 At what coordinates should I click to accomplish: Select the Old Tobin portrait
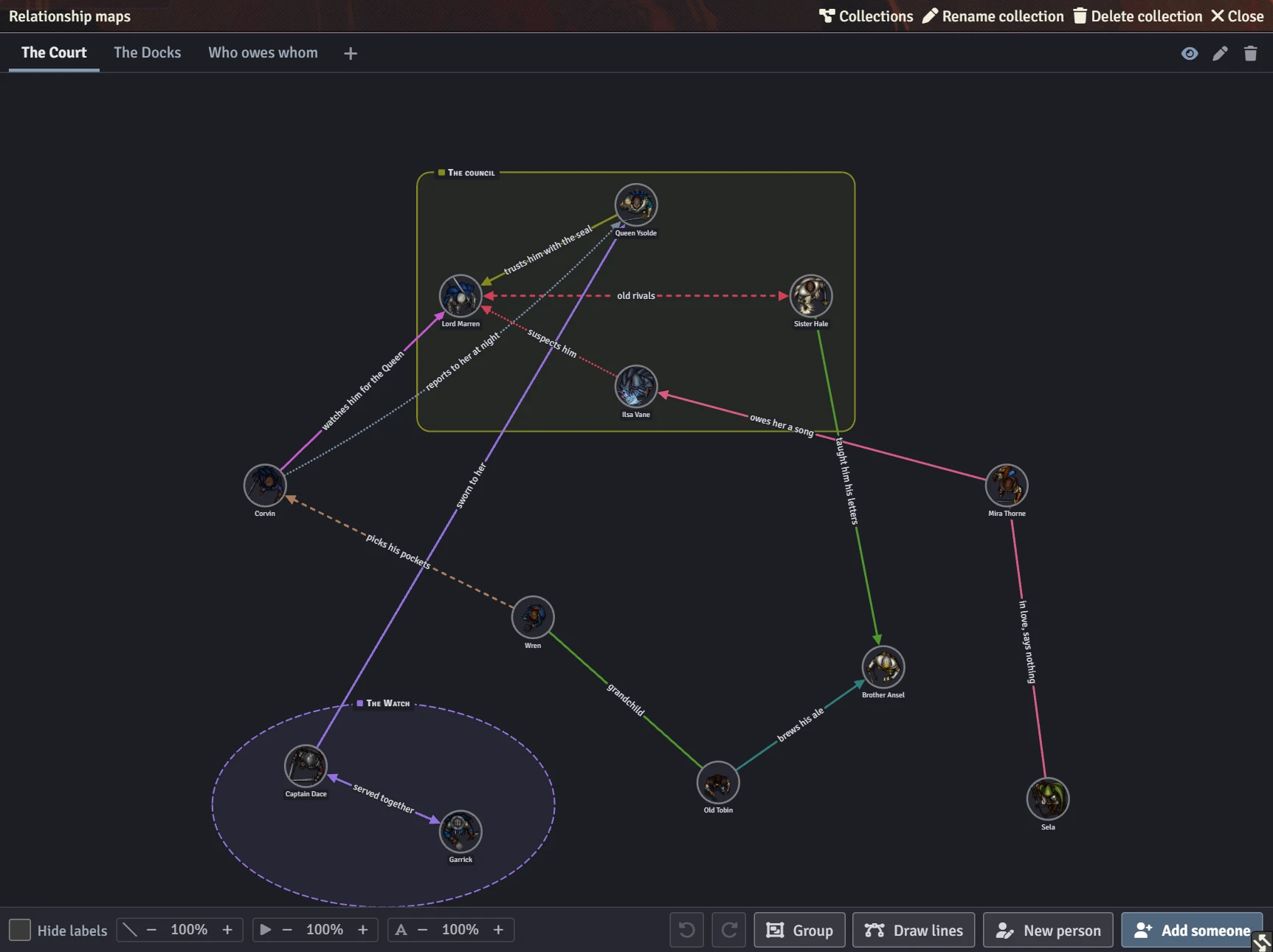click(718, 782)
